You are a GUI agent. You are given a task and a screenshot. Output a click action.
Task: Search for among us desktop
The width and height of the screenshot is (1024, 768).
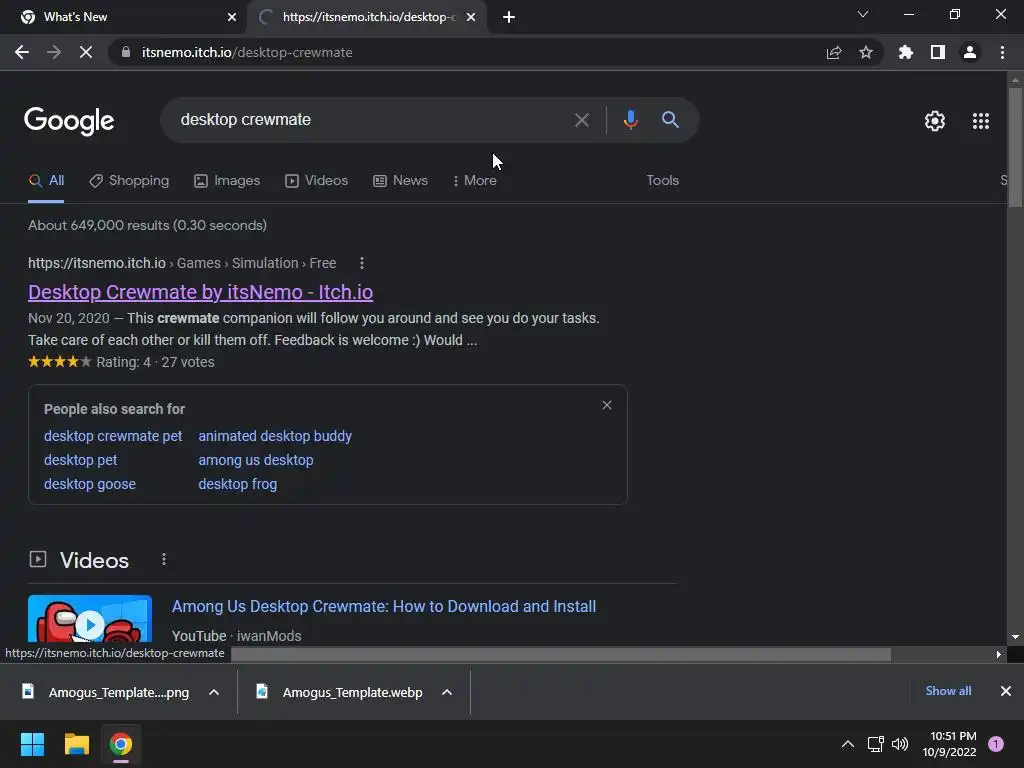coord(256,460)
